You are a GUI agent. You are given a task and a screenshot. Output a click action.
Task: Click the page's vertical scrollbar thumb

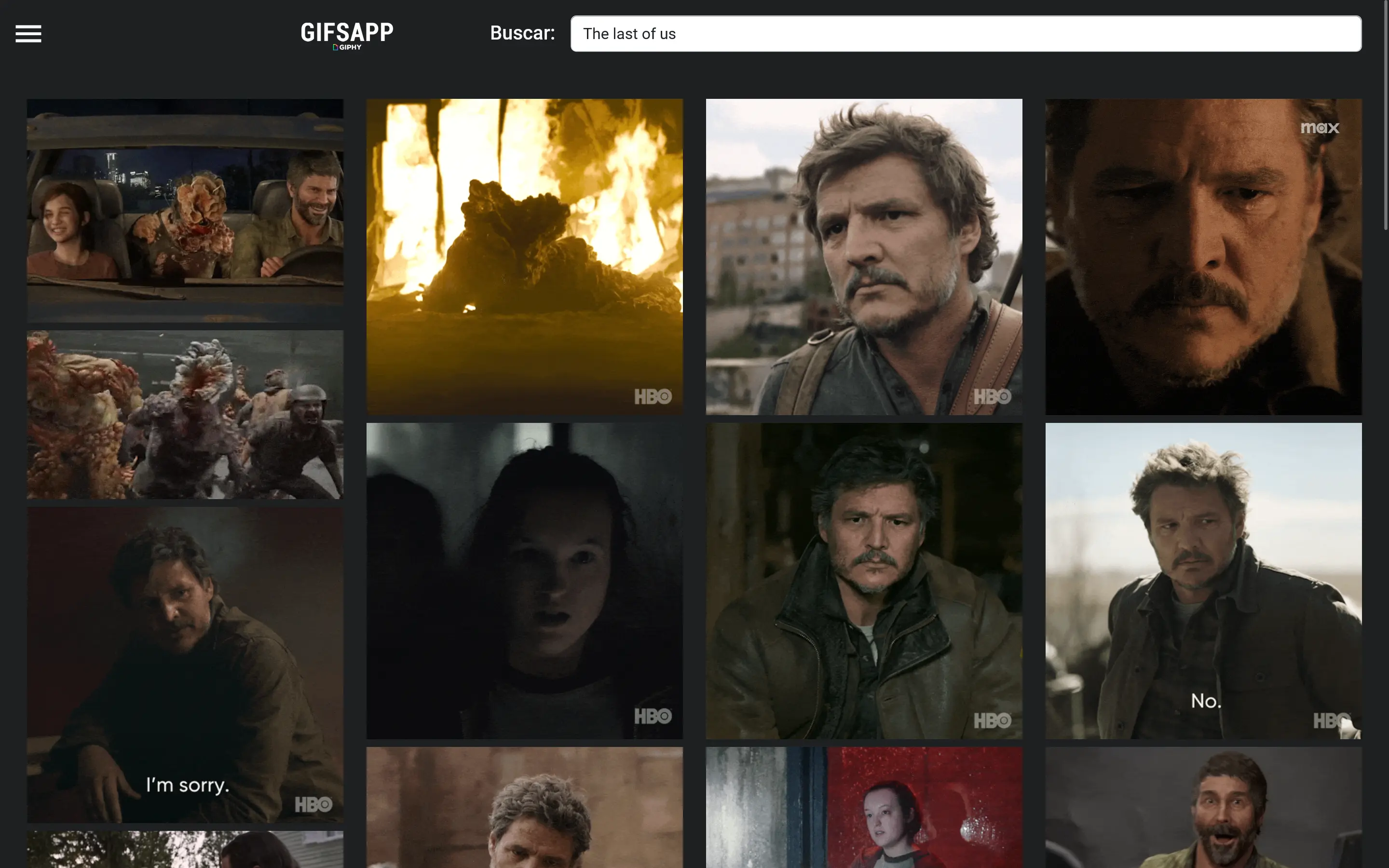pyautogui.click(x=1386, y=115)
